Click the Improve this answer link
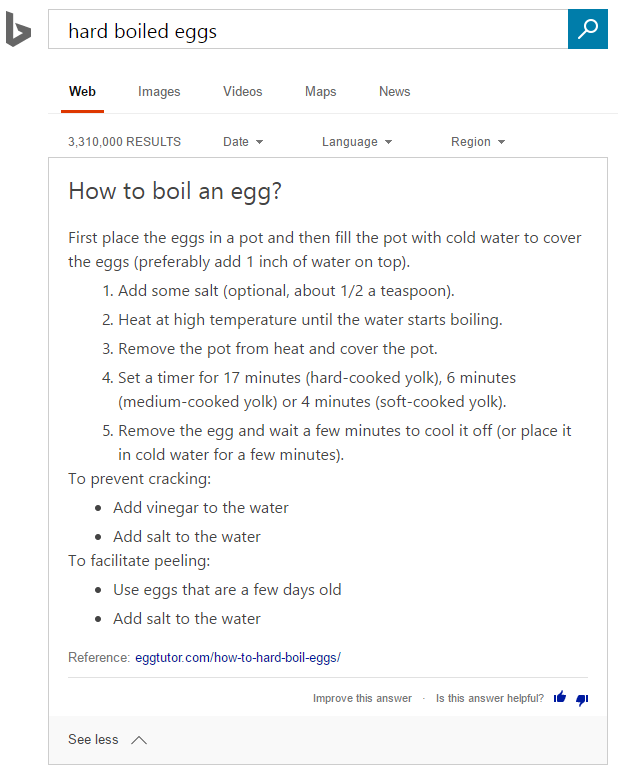The image size is (618, 772). [x=362, y=698]
